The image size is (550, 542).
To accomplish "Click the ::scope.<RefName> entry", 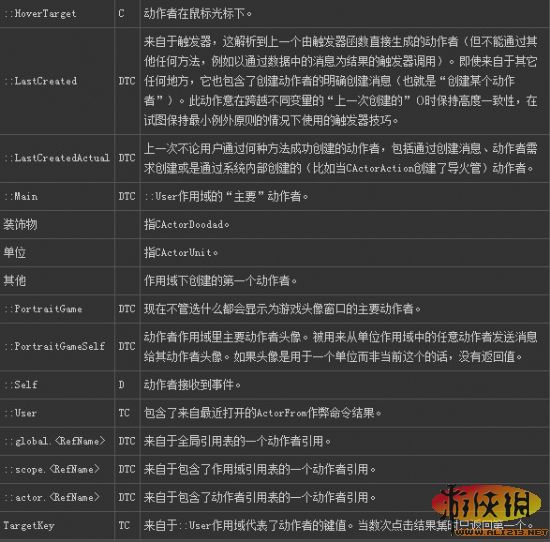I will (52, 469).
